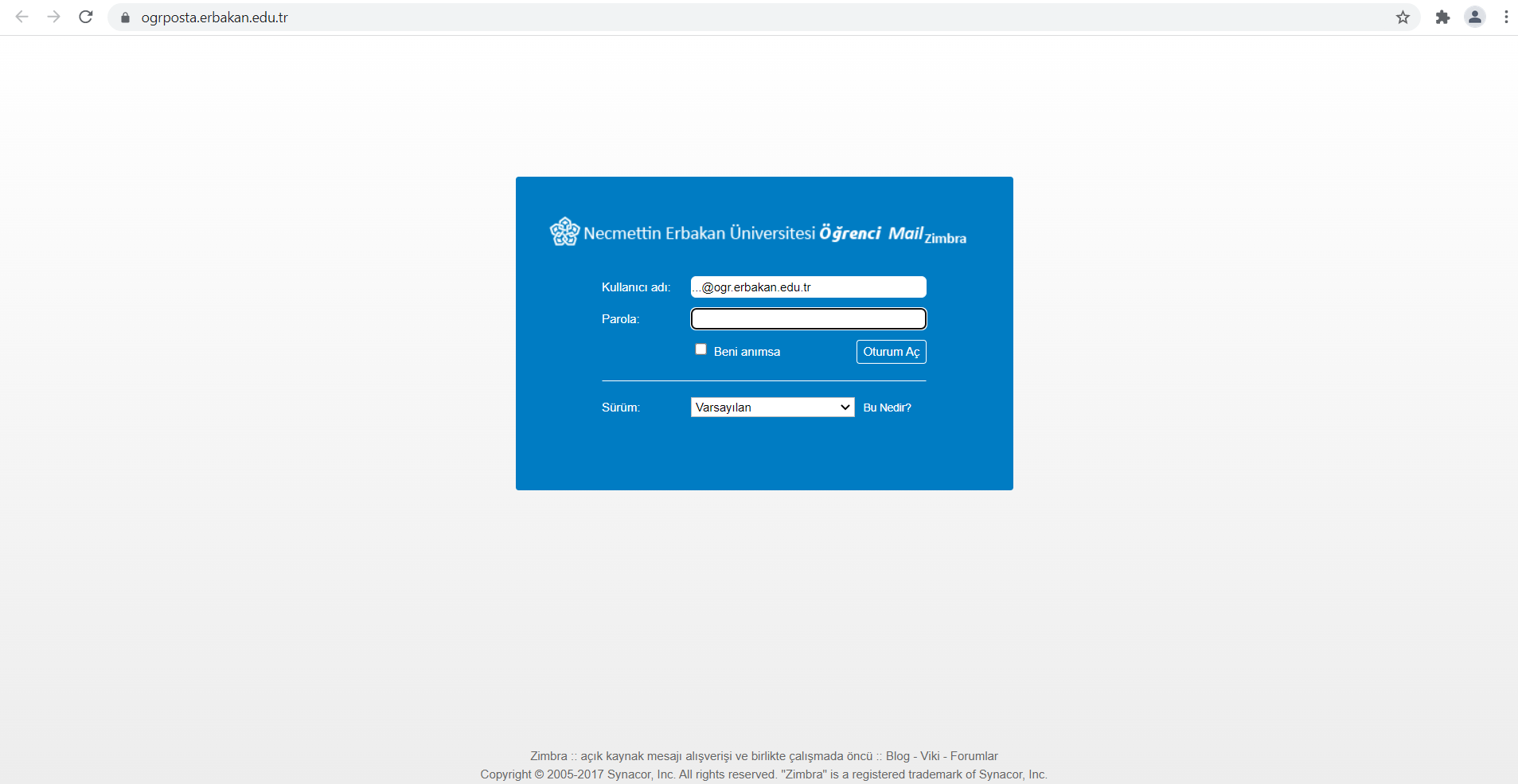Image resolution: width=1518 pixels, height=784 pixels.
Task: Open the Forumlar footer link
Action: (974, 756)
